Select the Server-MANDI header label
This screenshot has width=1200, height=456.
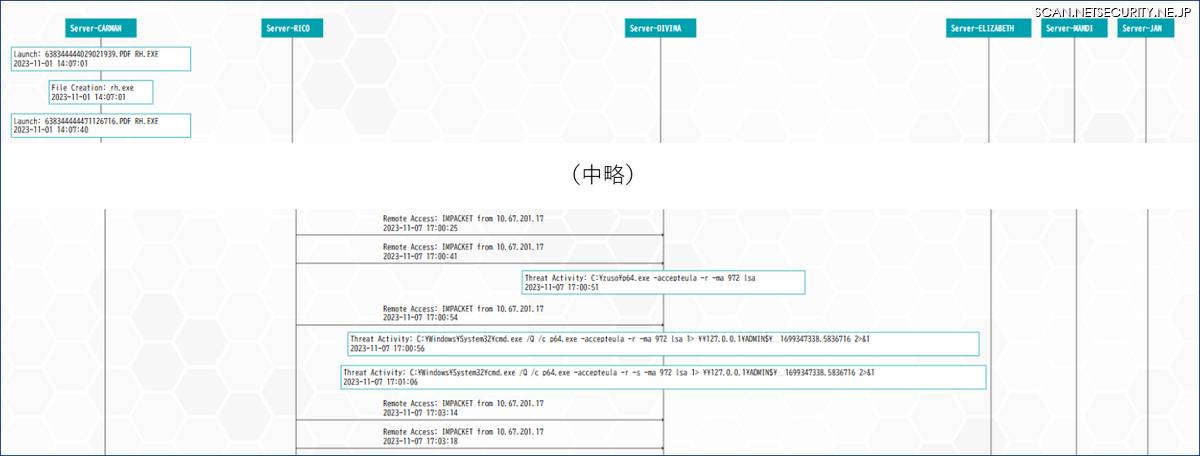pos(1075,28)
